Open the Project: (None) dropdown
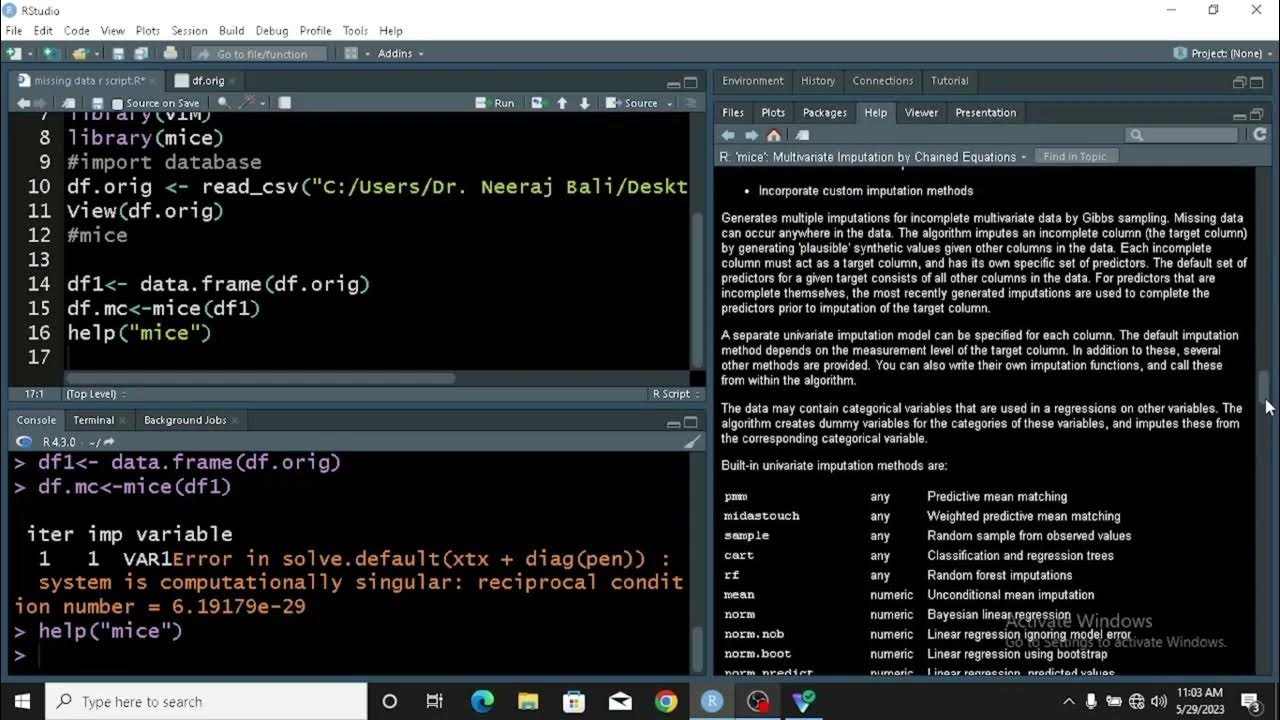Viewport: 1280px width, 720px height. tap(1222, 53)
